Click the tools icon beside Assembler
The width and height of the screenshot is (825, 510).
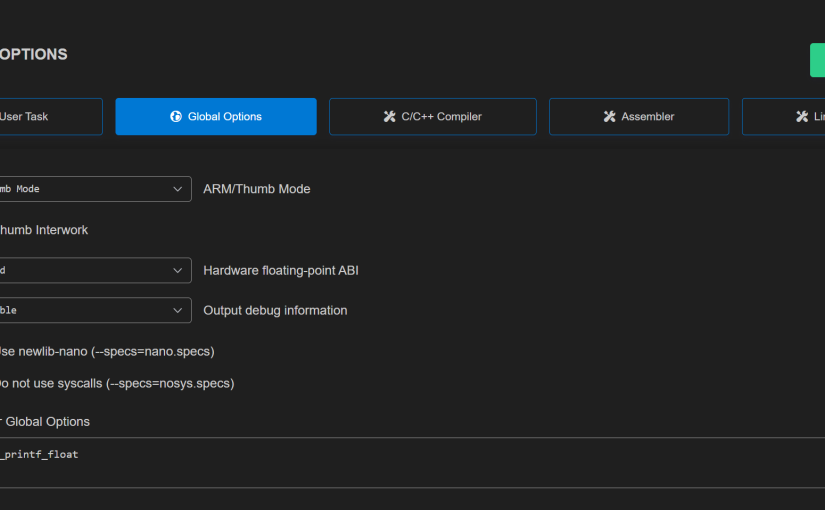[x=609, y=117]
